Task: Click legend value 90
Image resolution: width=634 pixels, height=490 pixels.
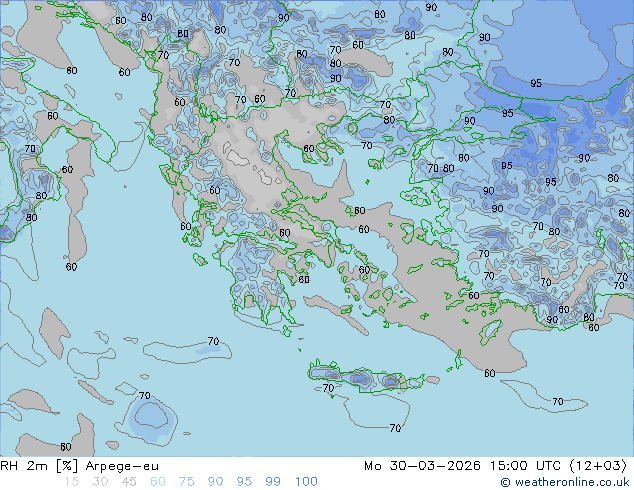Action: (x=215, y=482)
